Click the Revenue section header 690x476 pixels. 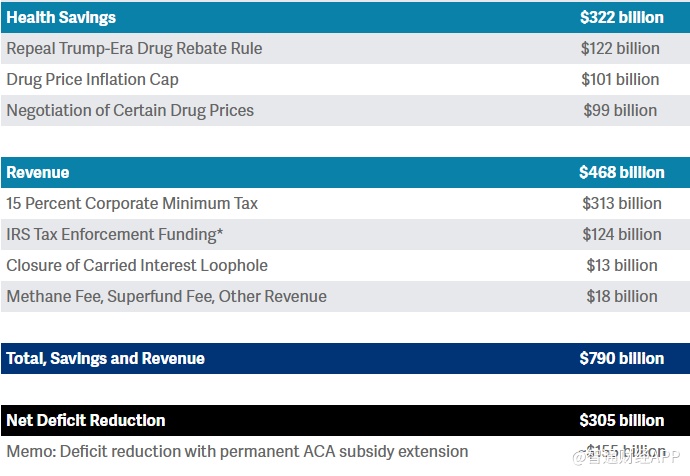(38, 172)
